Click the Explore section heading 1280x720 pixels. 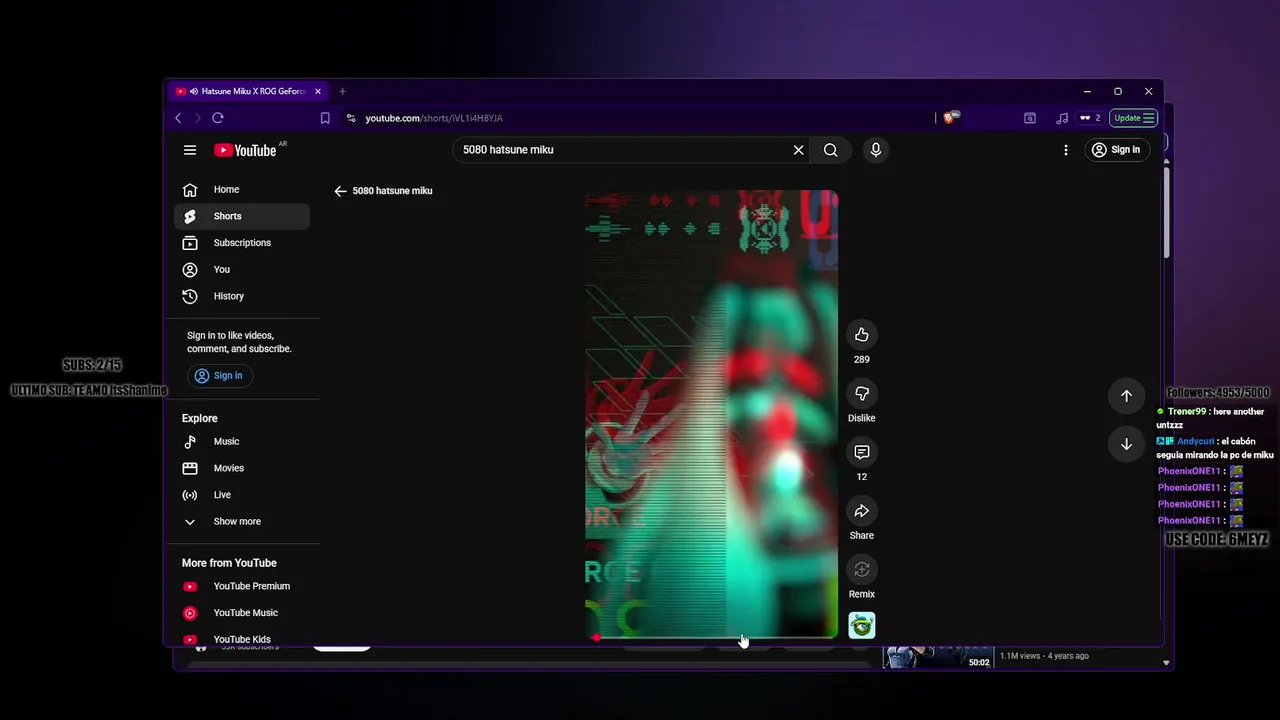pyautogui.click(x=199, y=418)
